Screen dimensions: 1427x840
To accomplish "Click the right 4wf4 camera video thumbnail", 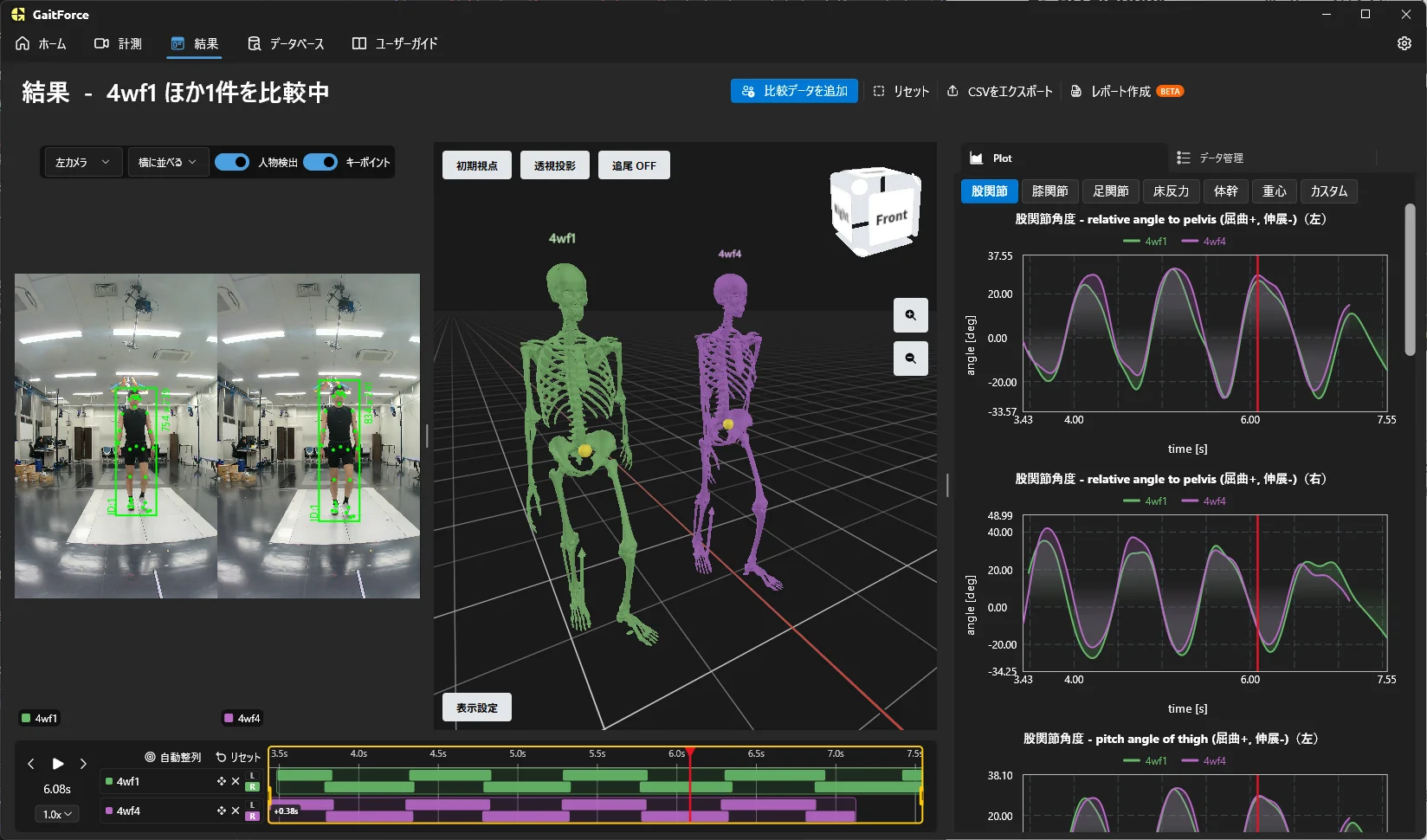I will (x=319, y=436).
